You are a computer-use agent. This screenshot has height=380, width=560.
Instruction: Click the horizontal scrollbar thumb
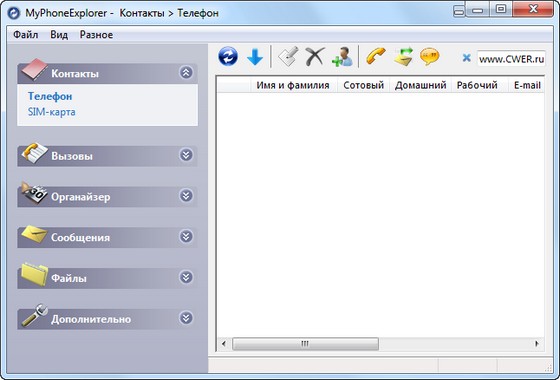pos(305,344)
